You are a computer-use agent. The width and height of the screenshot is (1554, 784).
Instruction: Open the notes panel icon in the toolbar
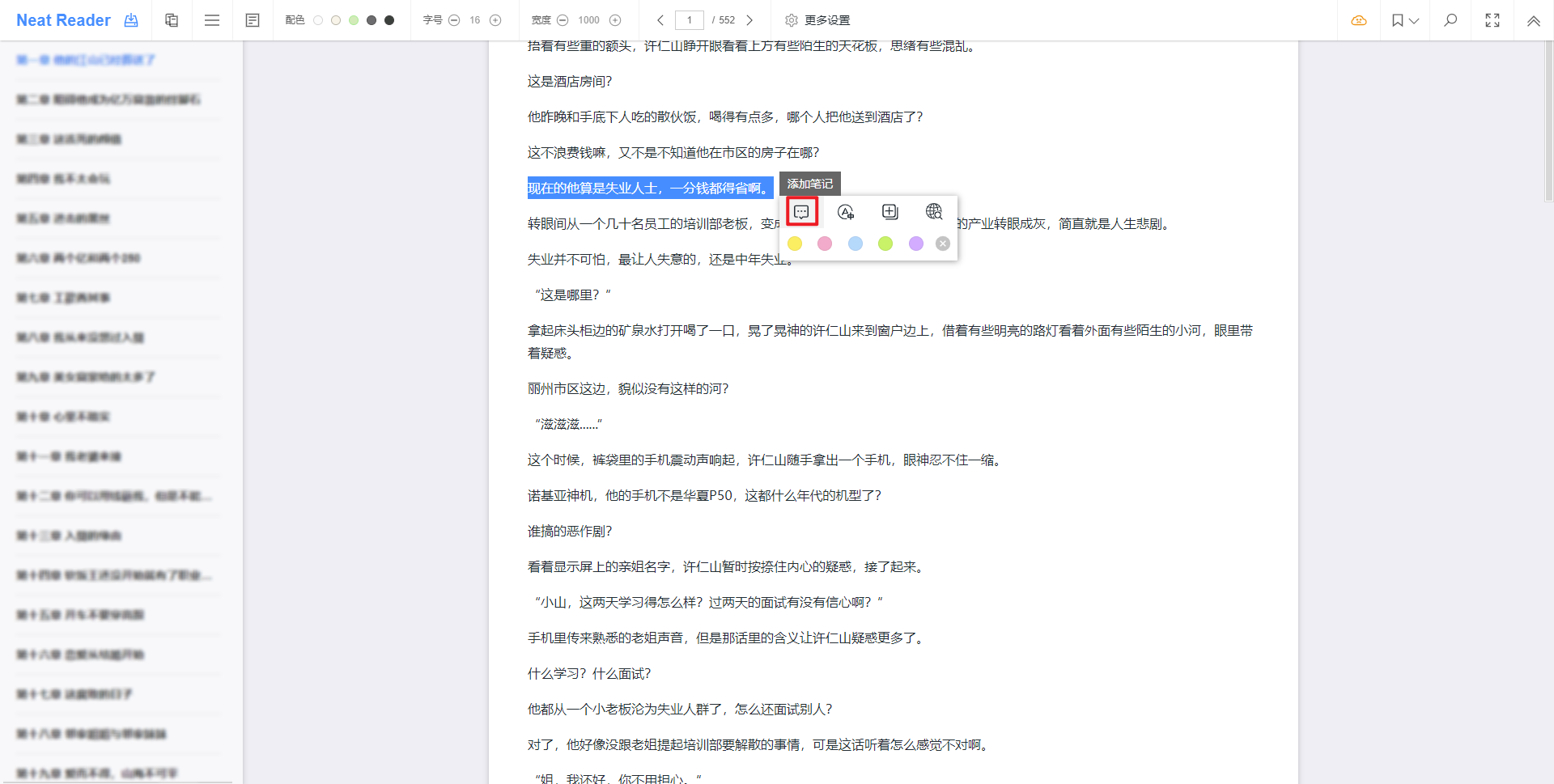pos(253,19)
